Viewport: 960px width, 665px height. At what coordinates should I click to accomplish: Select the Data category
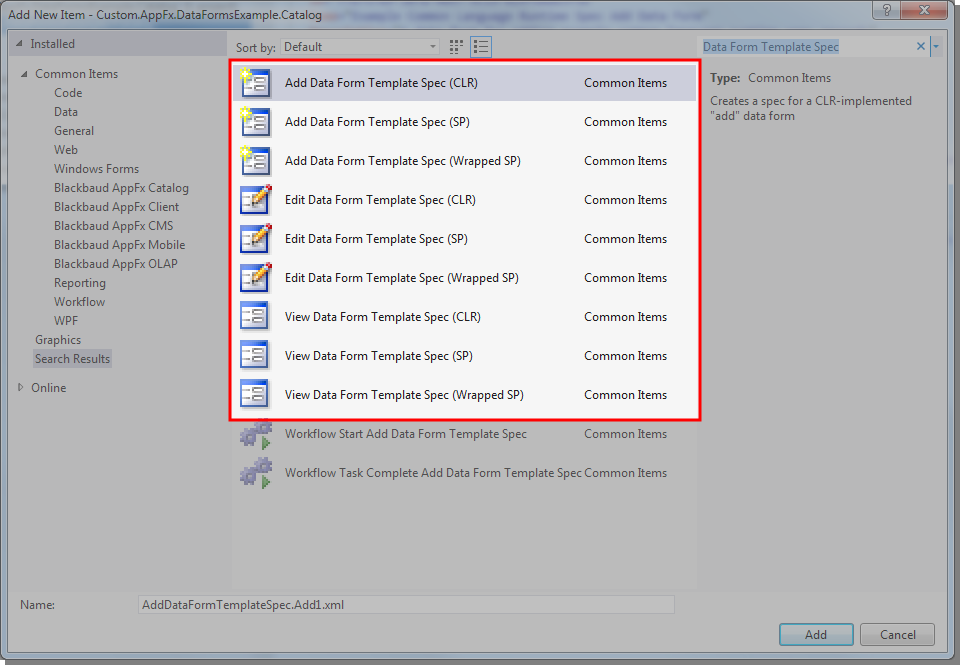(x=66, y=112)
